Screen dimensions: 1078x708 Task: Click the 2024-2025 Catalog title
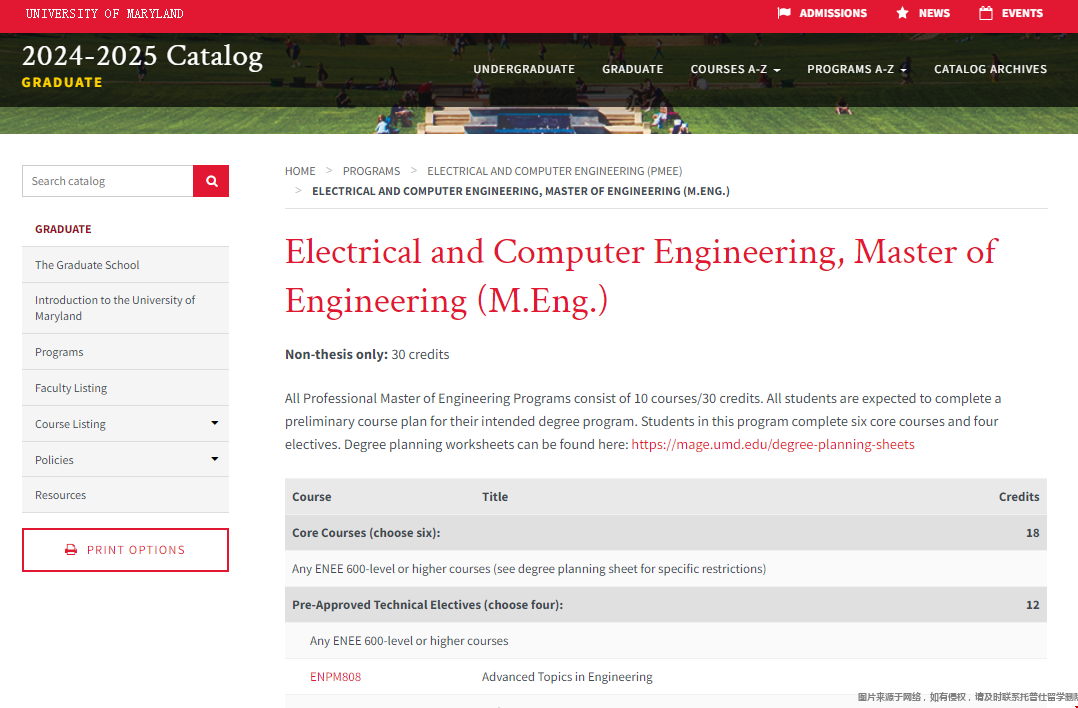coord(142,56)
